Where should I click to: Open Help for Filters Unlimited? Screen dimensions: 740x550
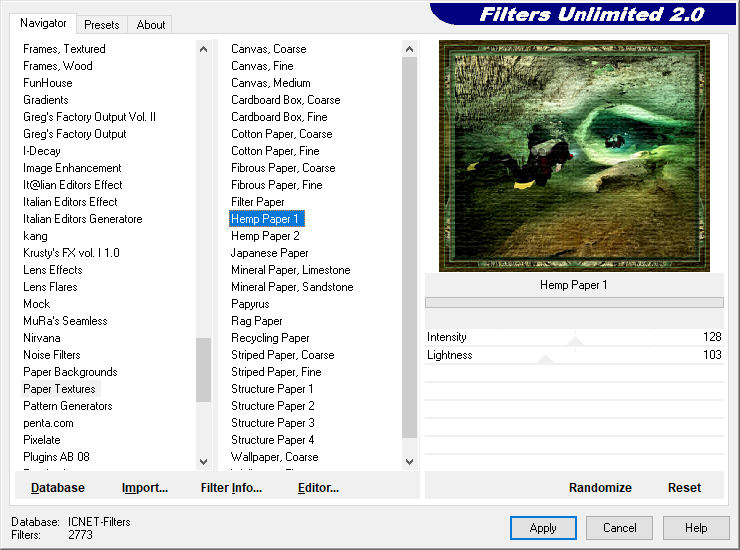pos(696,527)
